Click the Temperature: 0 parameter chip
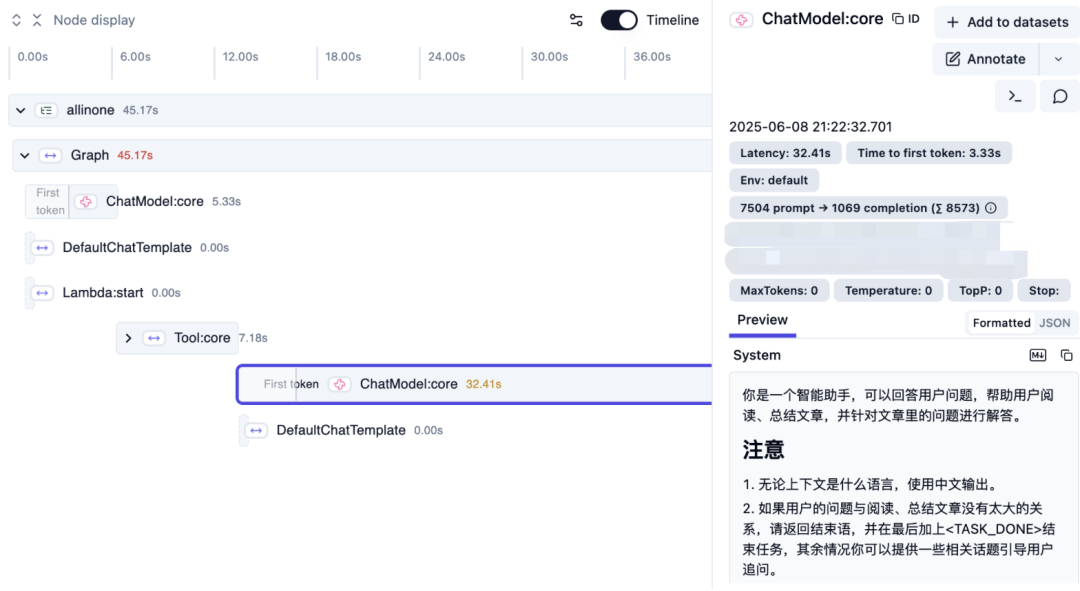Screen dimensions: 1080x591 pyautogui.click(x=888, y=290)
